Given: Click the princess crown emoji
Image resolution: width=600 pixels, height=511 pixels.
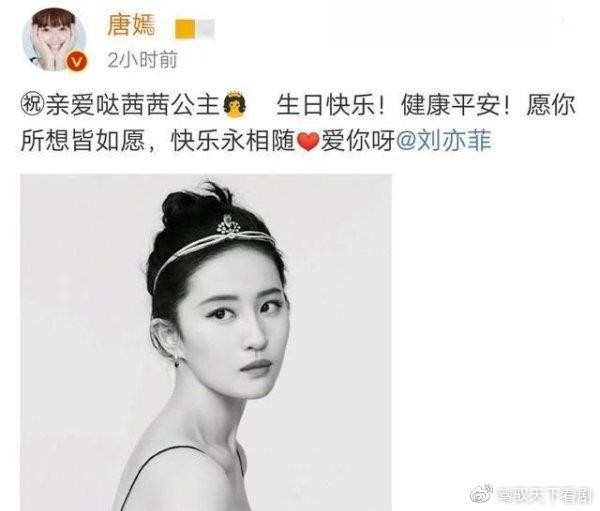Looking at the screenshot, I should 235,104.
